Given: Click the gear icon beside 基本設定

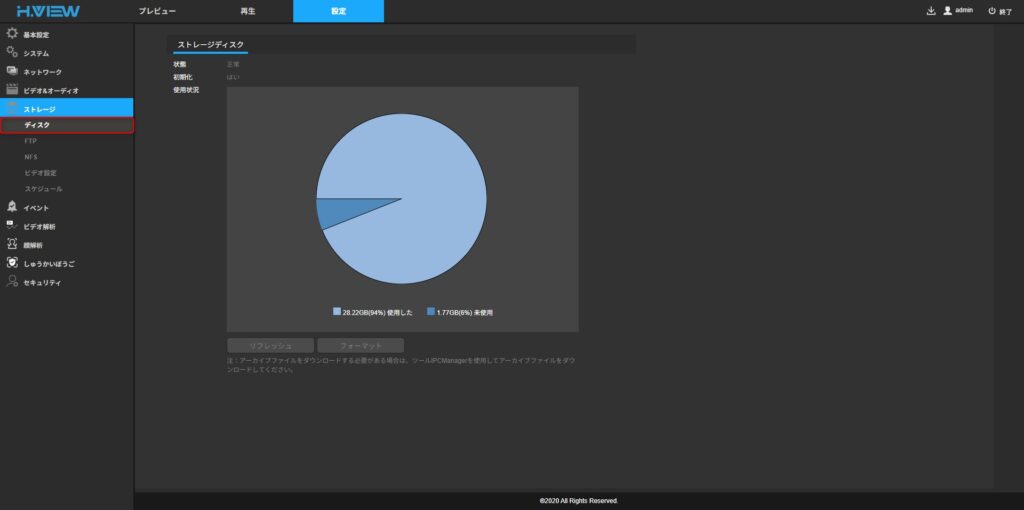Looking at the screenshot, I should 12,34.
